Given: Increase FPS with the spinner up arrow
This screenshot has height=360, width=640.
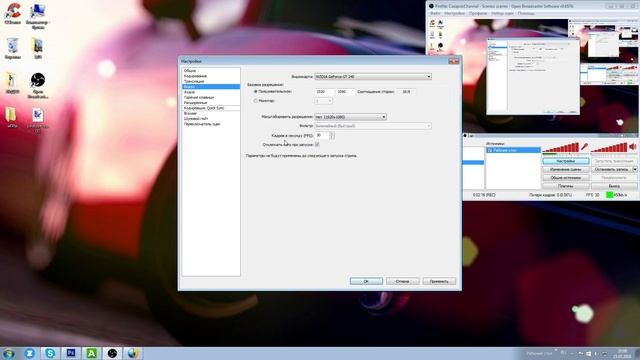Looking at the screenshot, I should [x=332, y=133].
